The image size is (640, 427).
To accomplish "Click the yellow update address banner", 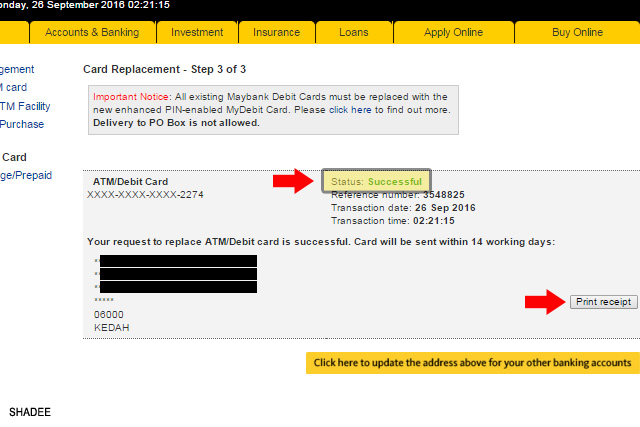I will 473,363.
